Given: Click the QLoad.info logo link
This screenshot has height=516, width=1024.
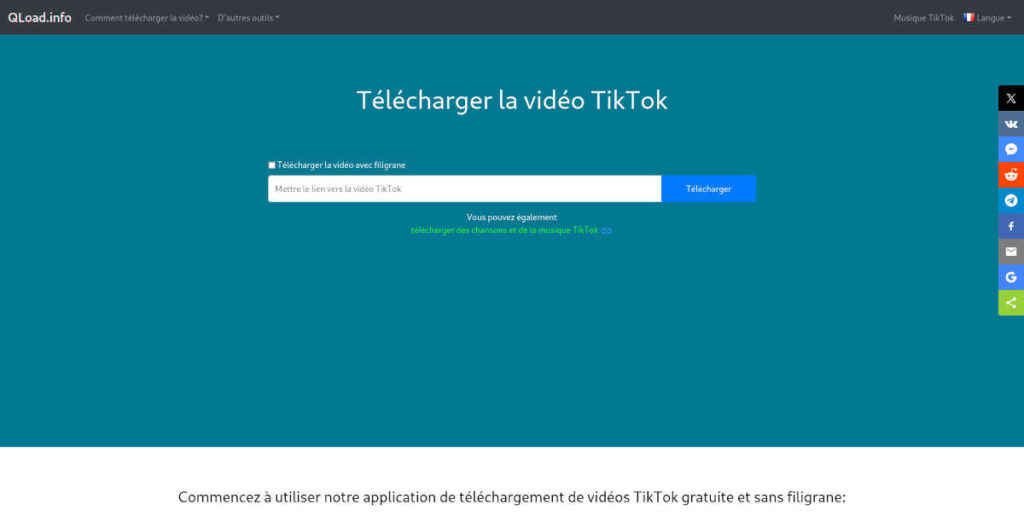Looking at the screenshot, I should [40, 18].
